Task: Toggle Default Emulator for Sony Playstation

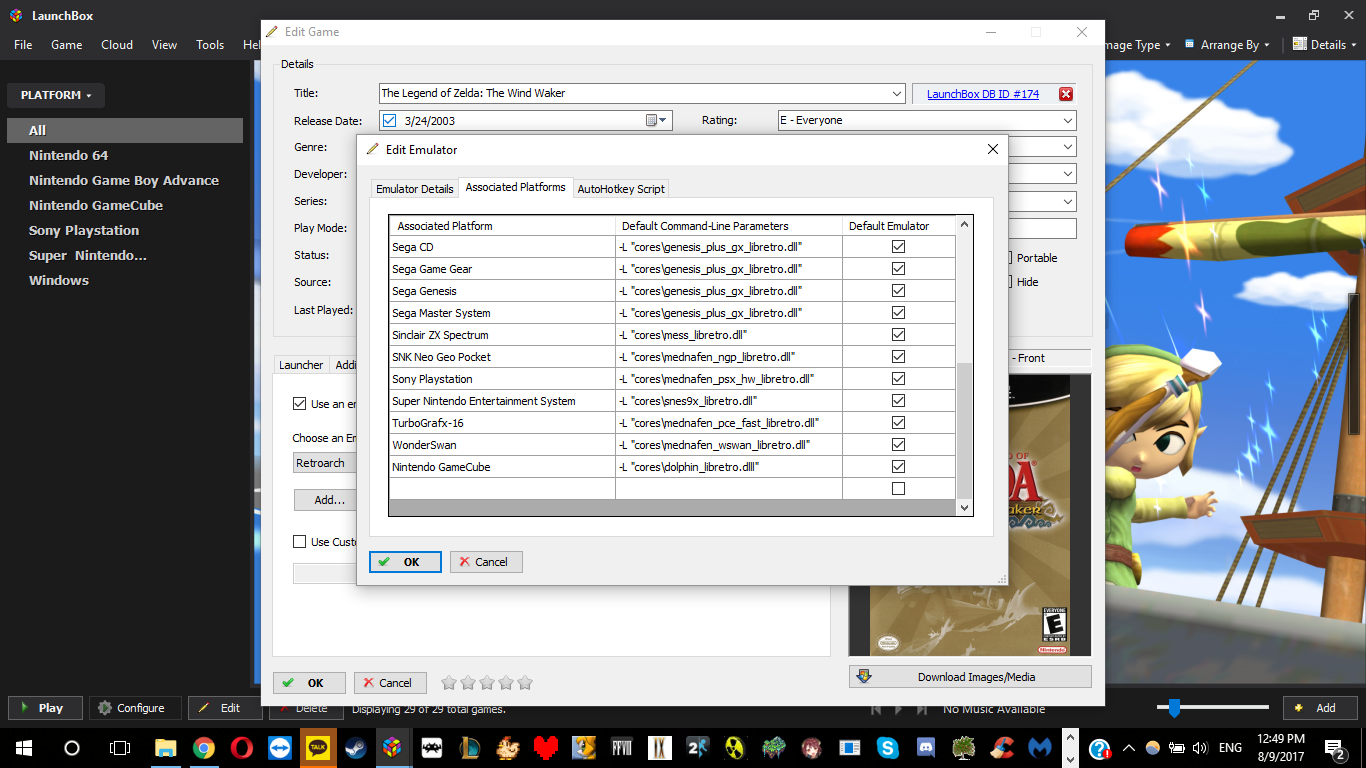Action: point(898,379)
